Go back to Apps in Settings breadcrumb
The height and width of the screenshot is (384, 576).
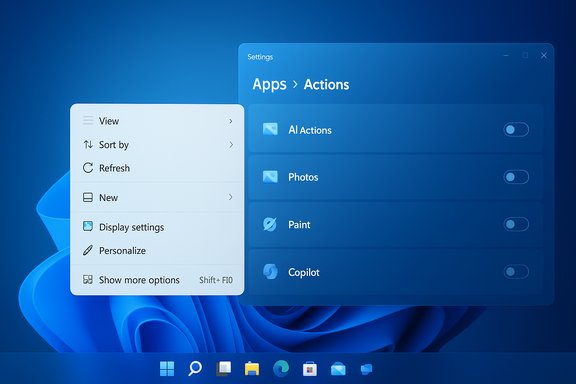click(x=269, y=85)
